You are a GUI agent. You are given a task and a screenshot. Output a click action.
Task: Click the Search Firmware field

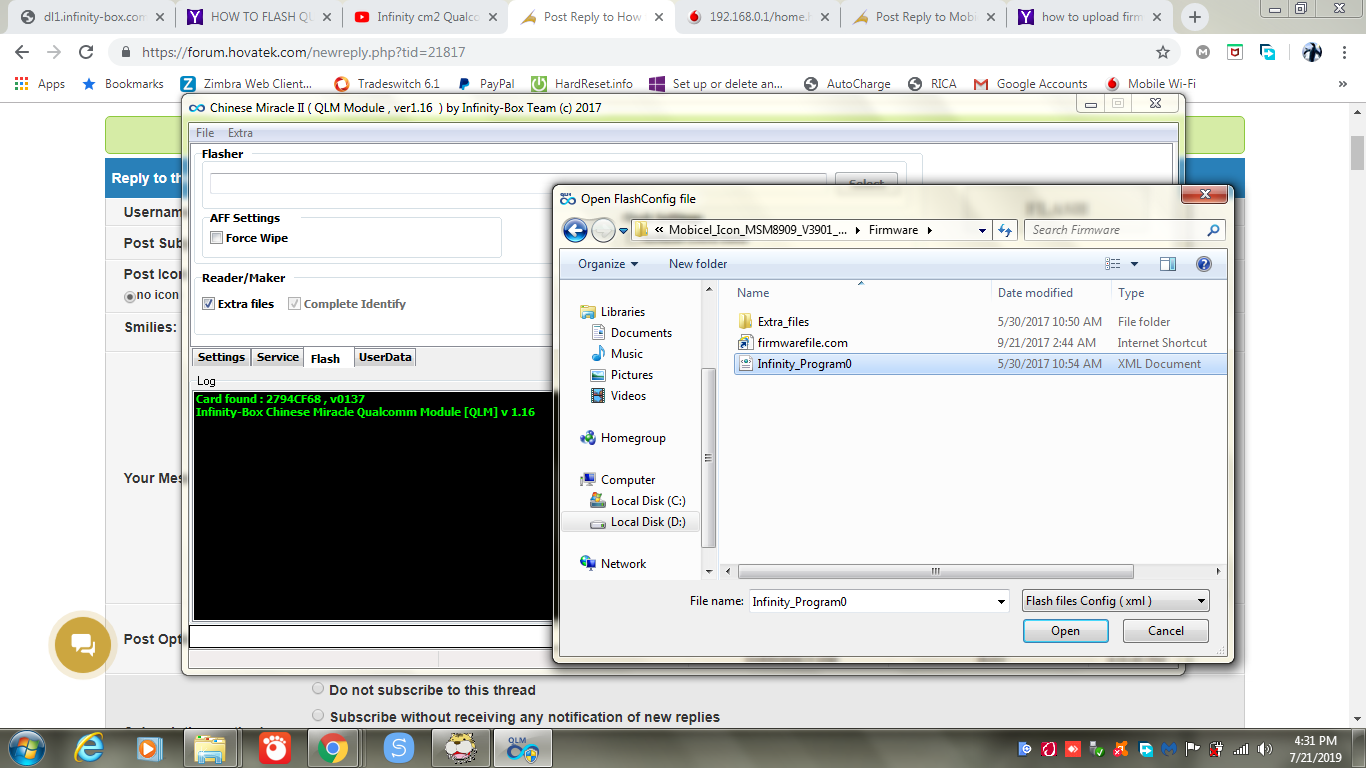point(1125,230)
